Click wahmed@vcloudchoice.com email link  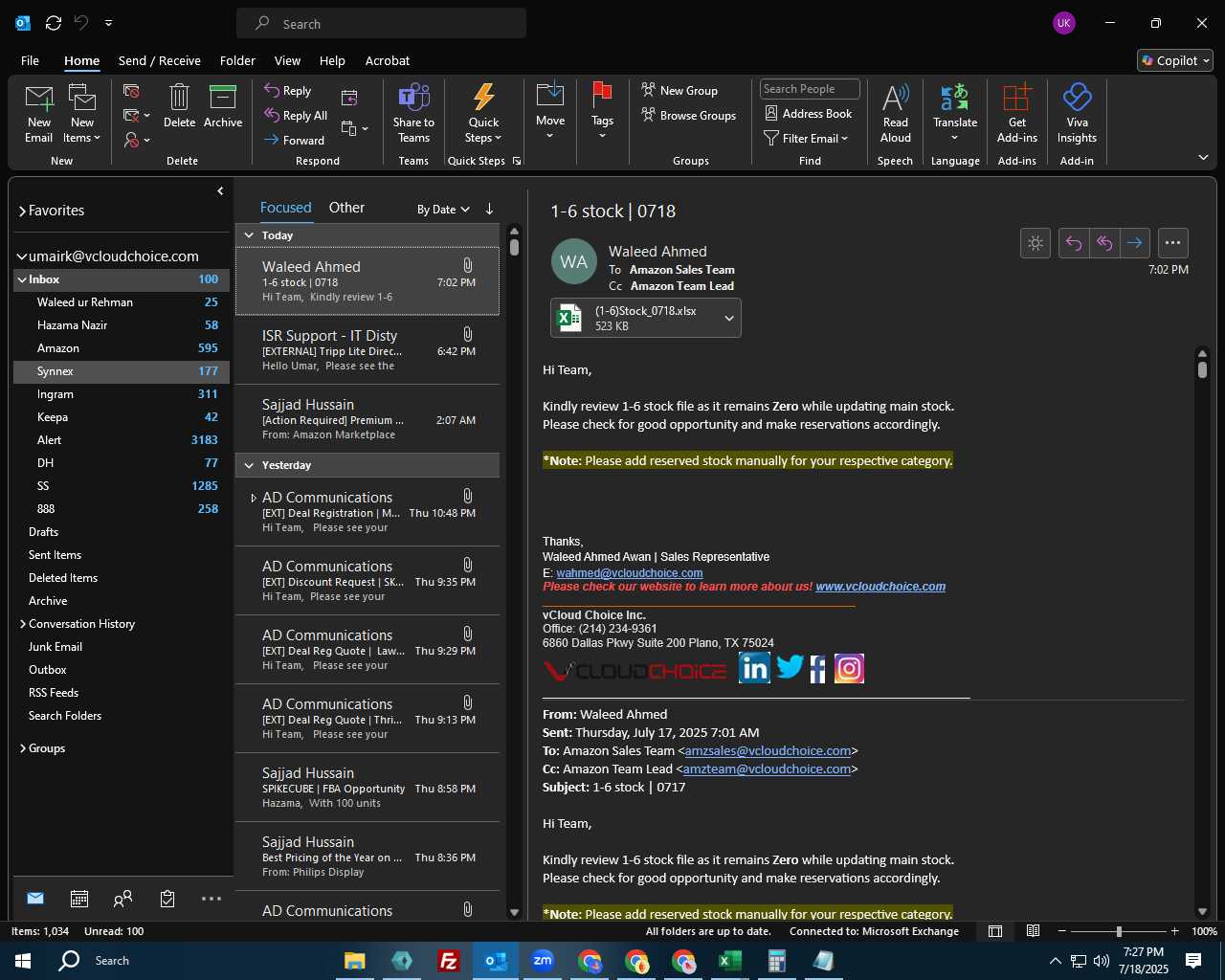pyautogui.click(x=630, y=573)
